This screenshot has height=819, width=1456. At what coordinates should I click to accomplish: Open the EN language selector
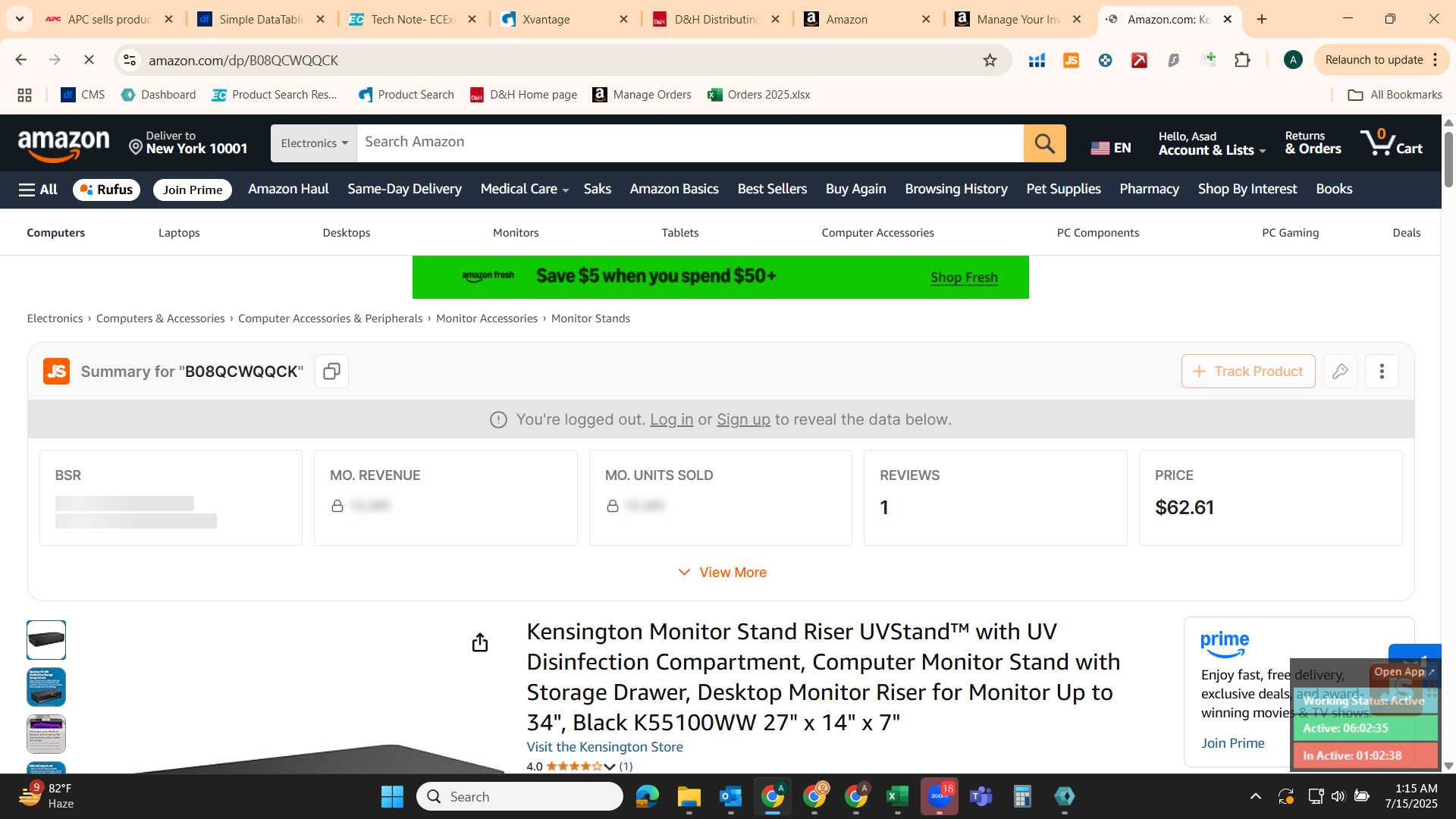(1110, 148)
